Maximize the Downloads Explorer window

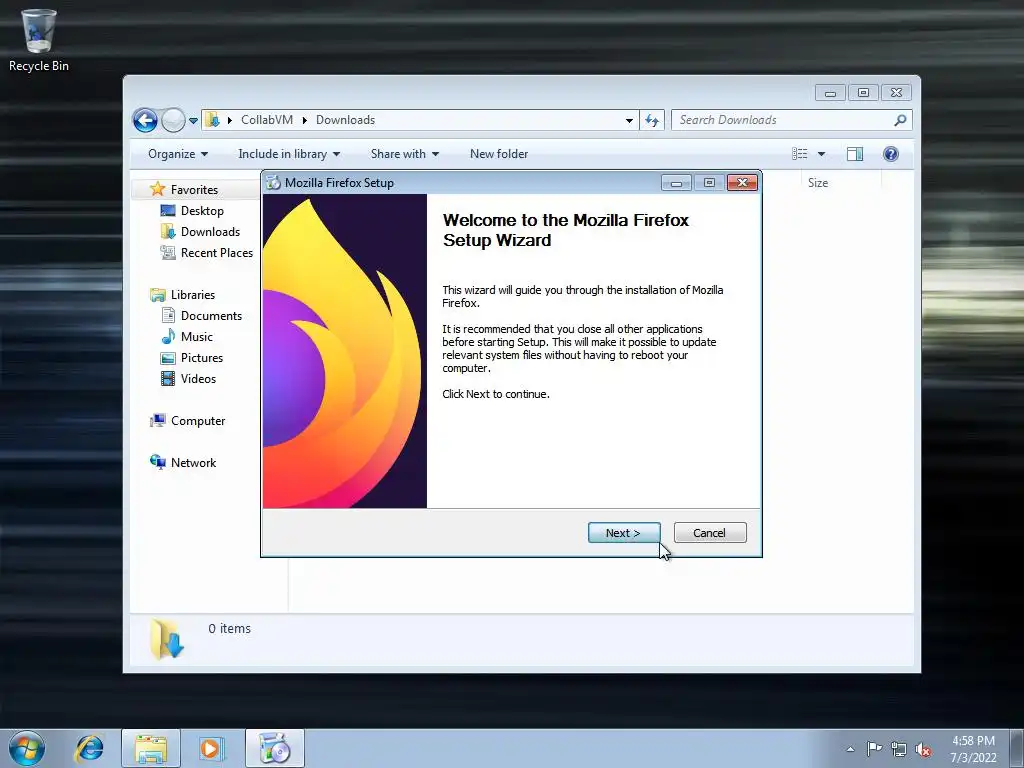point(863,93)
